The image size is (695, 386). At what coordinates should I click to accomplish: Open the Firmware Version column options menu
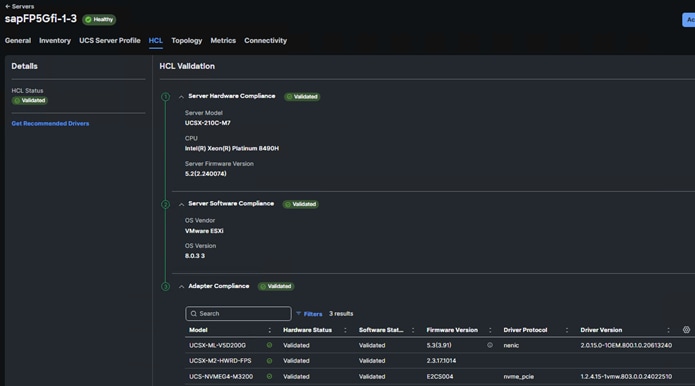click(490, 330)
